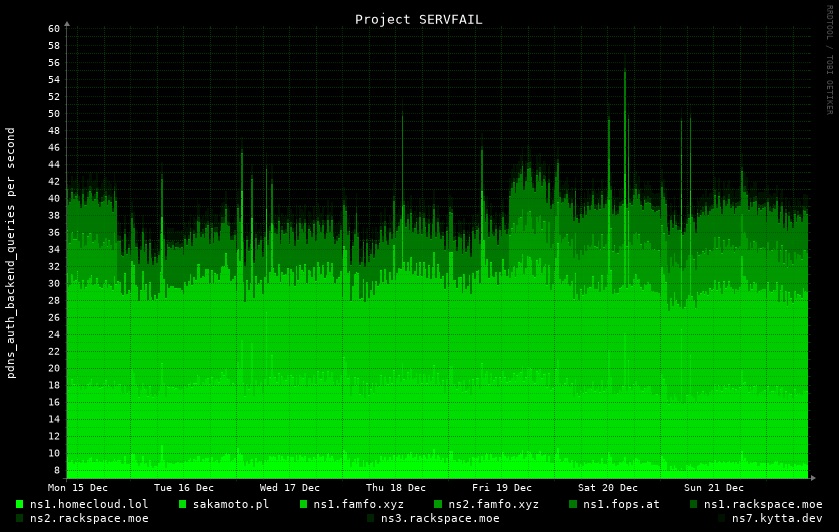Click the ns2.famfo.xyz legend color box
Image resolution: width=839 pixels, height=532 pixels.
[x=438, y=504]
